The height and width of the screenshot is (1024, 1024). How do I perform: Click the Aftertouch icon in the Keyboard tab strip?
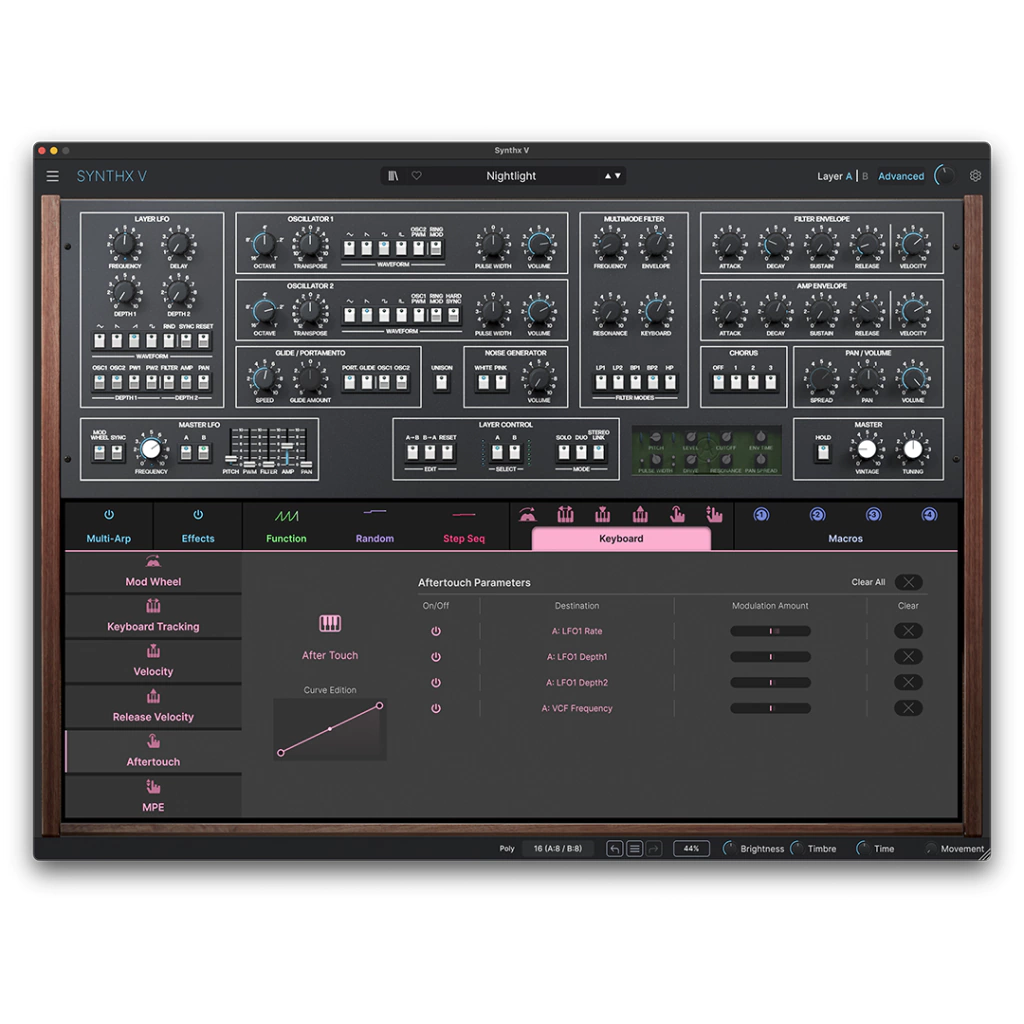point(677,515)
